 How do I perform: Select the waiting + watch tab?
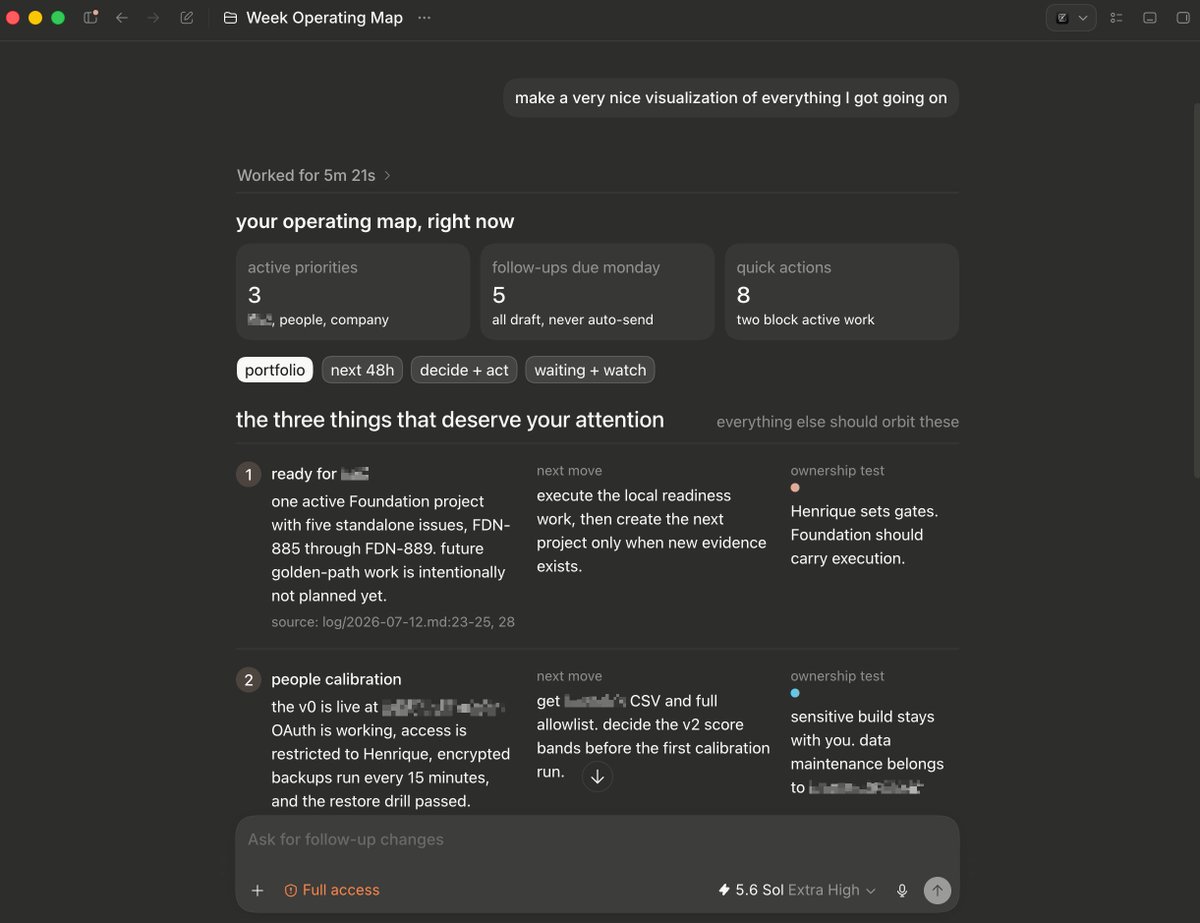(x=590, y=370)
